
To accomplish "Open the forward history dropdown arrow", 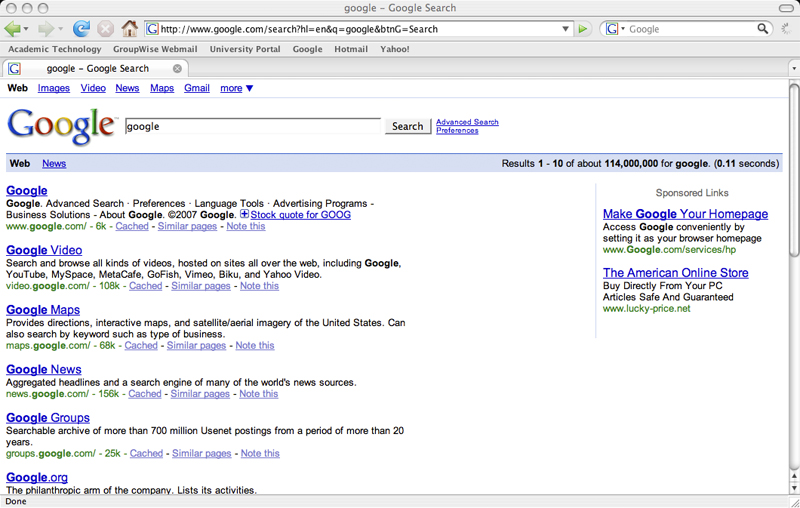I will coord(60,29).
